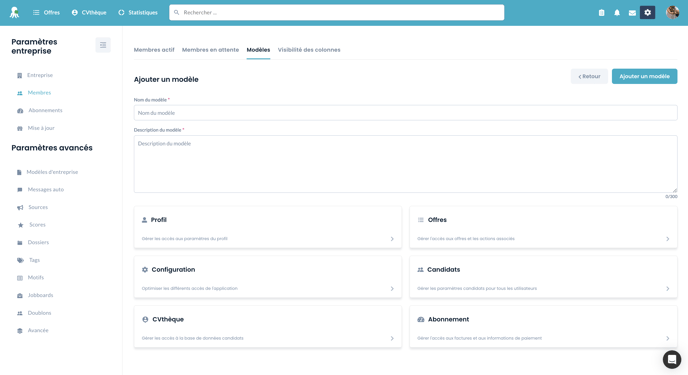Open Modèles d'entreprise sidebar link

(52, 172)
